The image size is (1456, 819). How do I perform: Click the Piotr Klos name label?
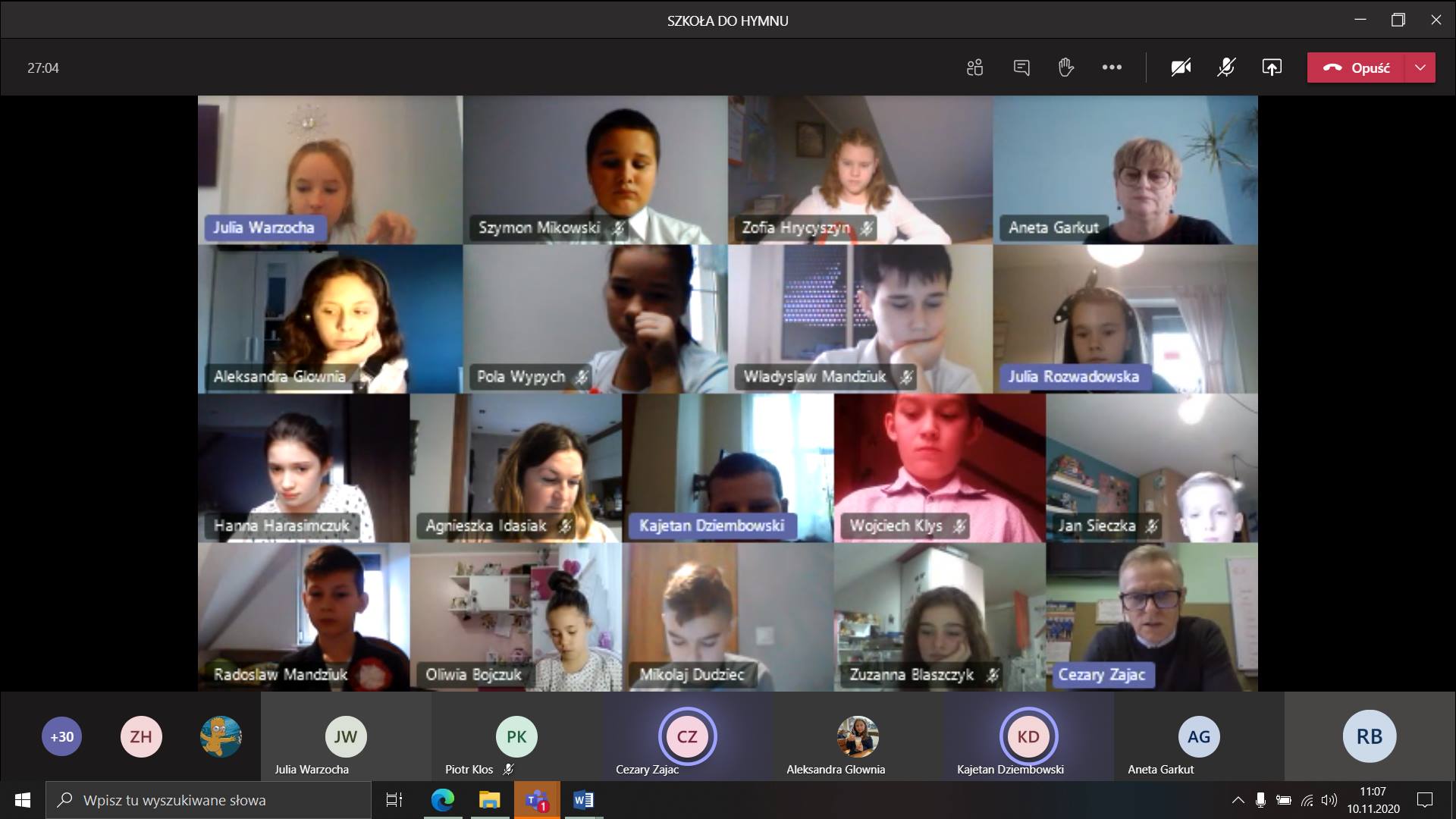click(x=469, y=769)
